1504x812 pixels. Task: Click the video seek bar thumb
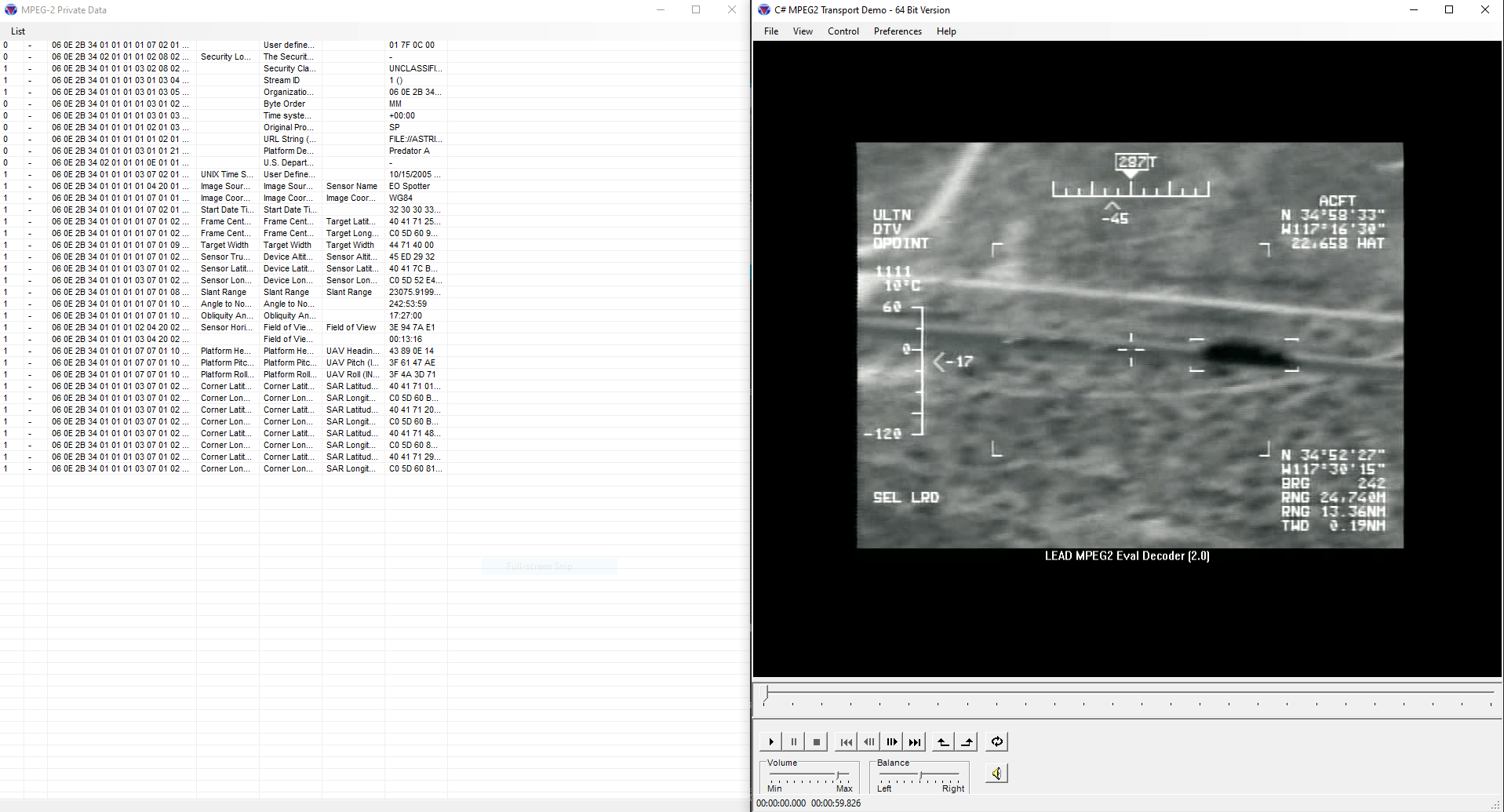coord(766,693)
